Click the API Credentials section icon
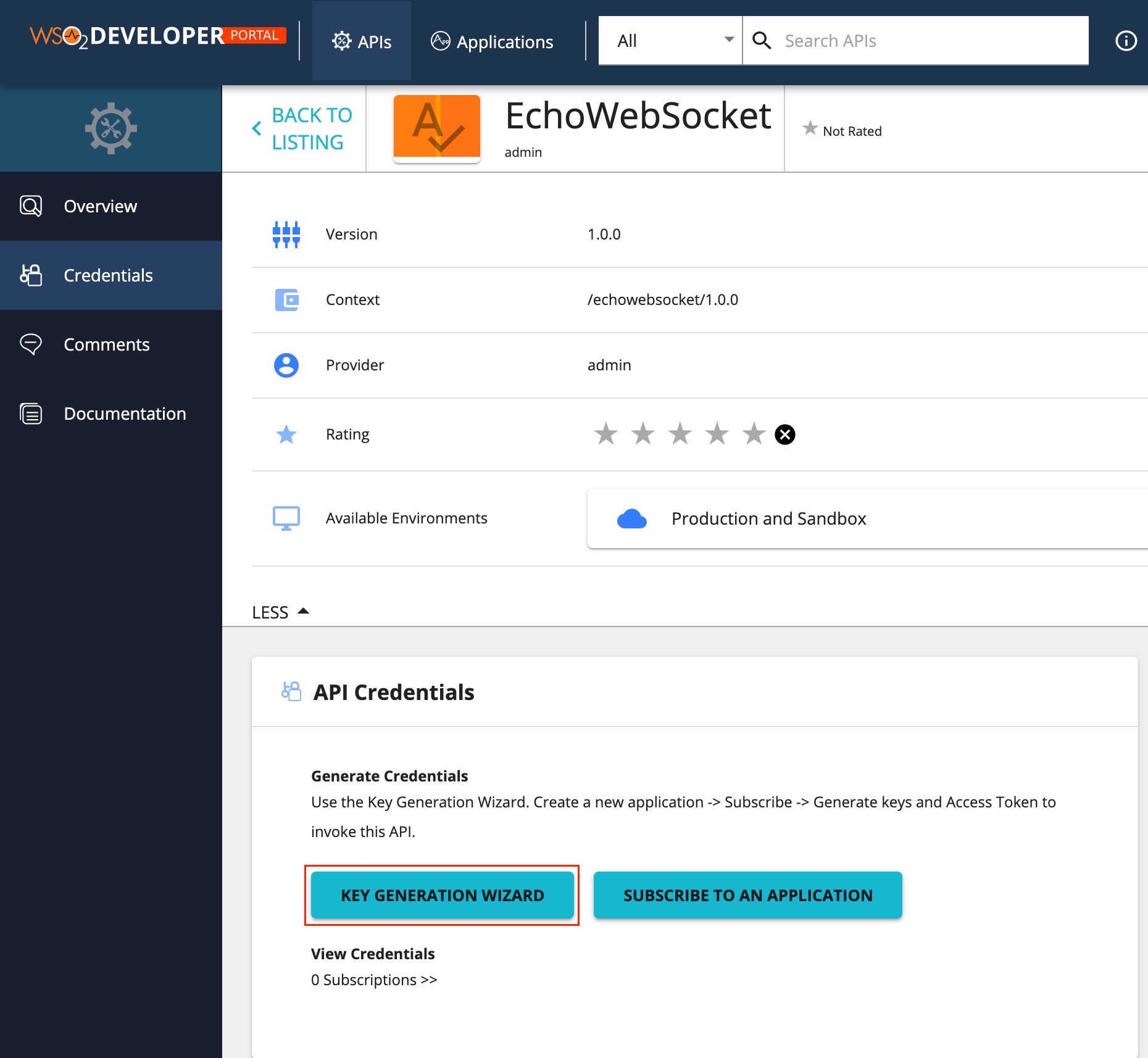Screen dimensions: 1148x1058 click(291, 691)
